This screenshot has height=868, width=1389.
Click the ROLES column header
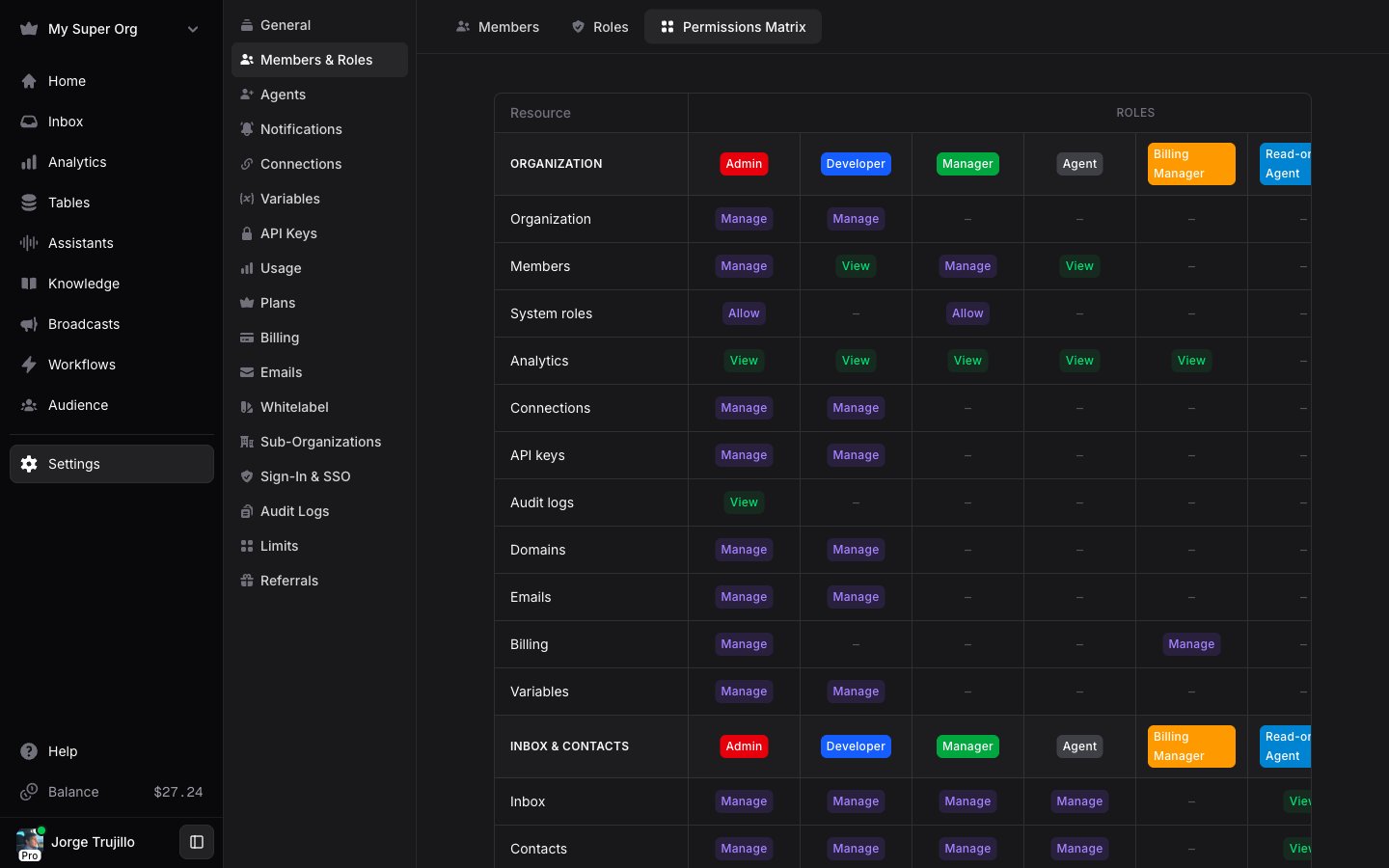click(x=1135, y=113)
